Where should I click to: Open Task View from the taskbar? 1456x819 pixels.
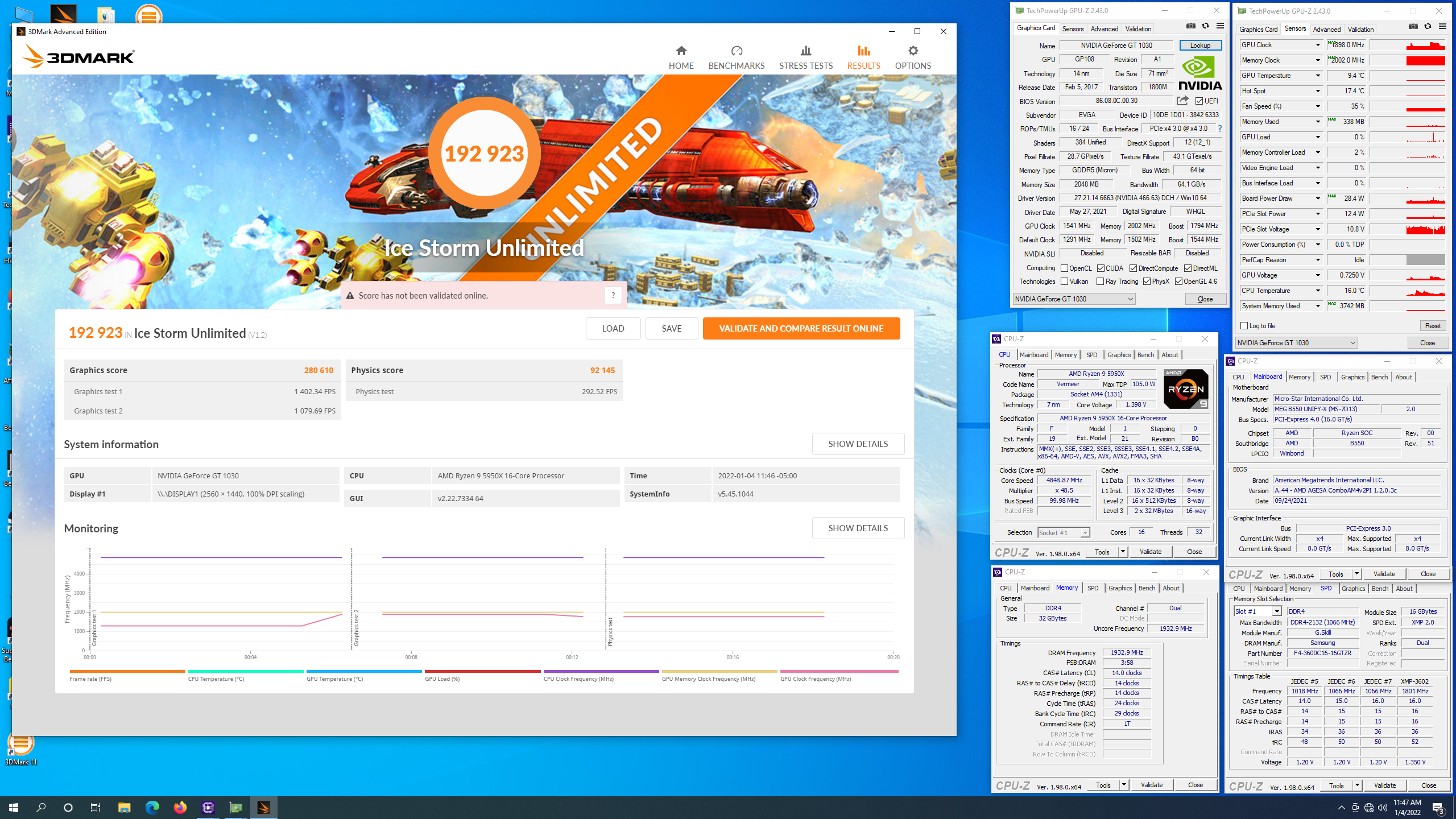pyautogui.click(x=96, y=807)
